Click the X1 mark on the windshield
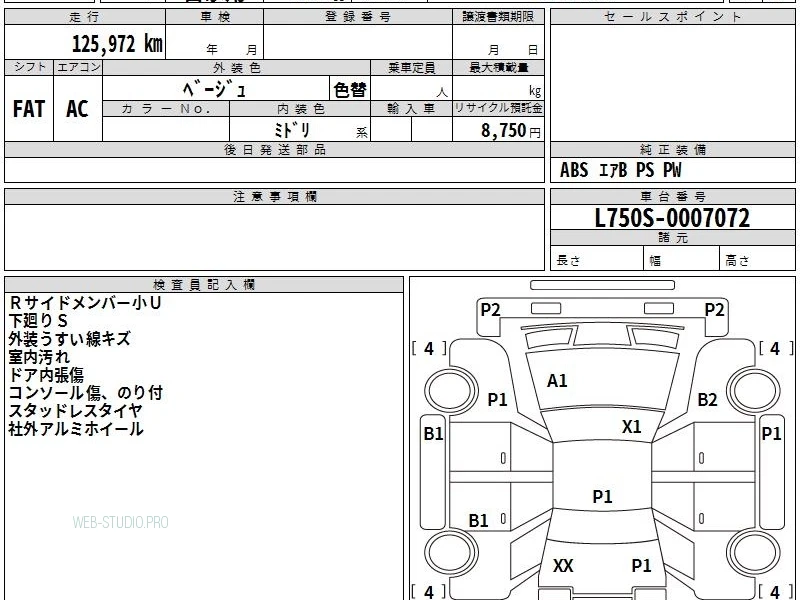The image size is (800, 600). click(x=632, y=427)
